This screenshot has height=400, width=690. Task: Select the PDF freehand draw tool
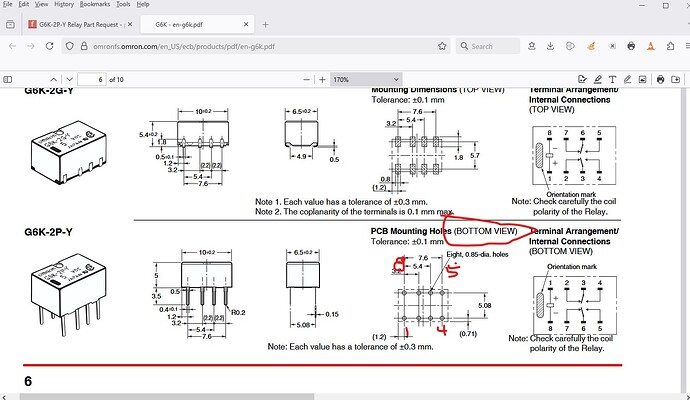pos(627,79)
